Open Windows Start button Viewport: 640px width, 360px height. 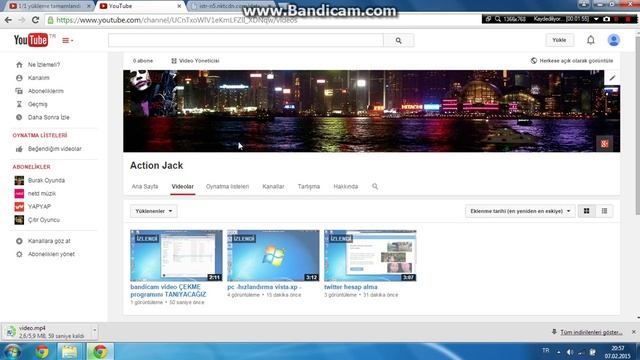12,351
